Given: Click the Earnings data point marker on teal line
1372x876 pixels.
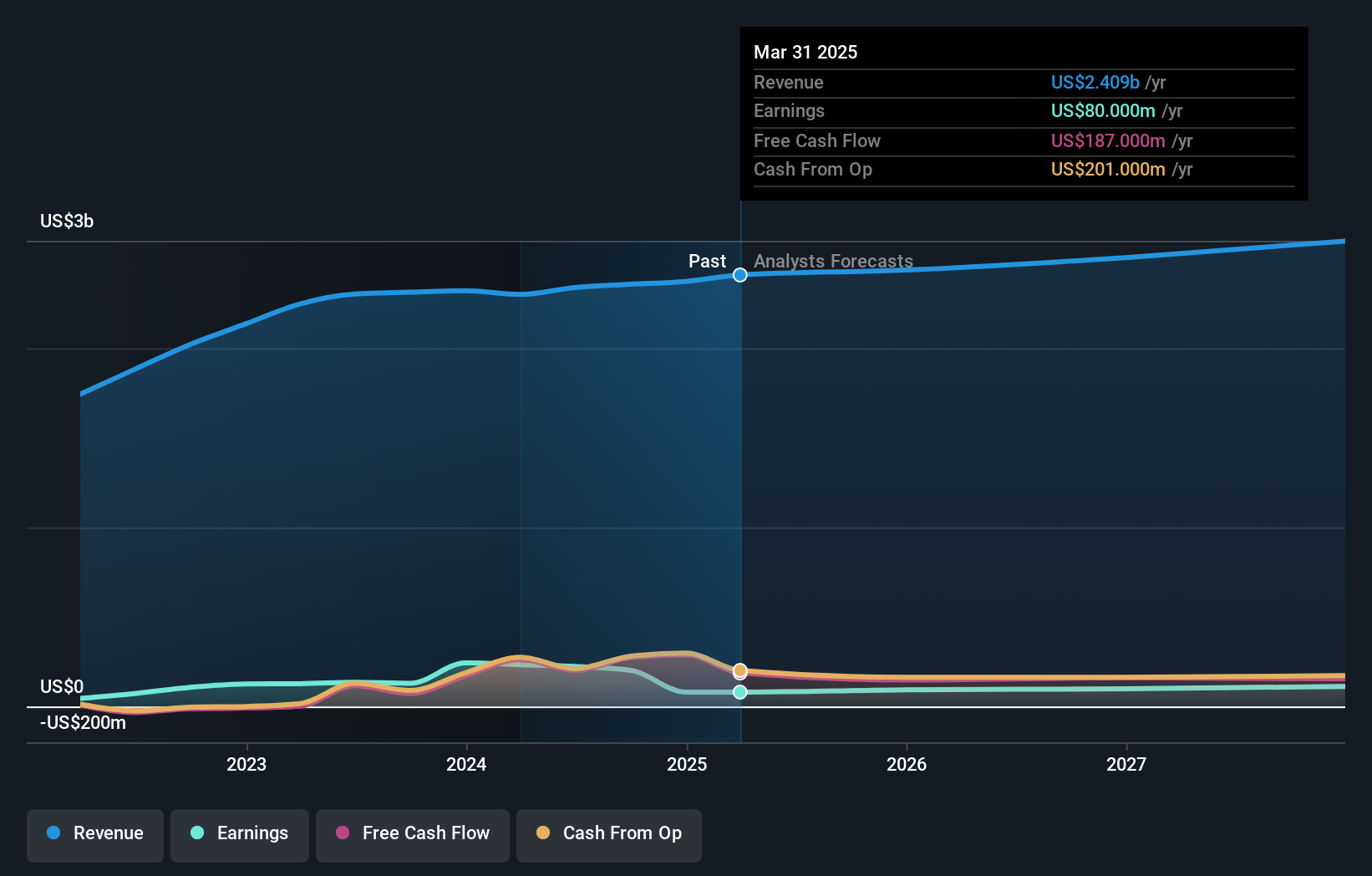Looking at the screenshot, I should (740, 692).
